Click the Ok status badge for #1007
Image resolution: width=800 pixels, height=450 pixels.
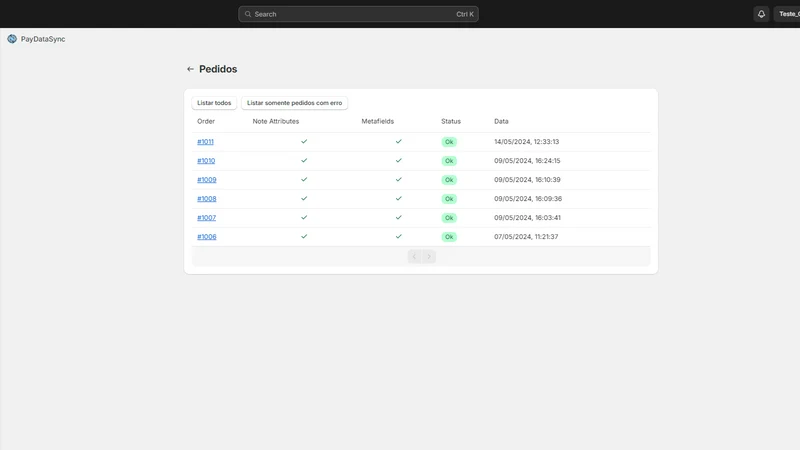[449, 218]
